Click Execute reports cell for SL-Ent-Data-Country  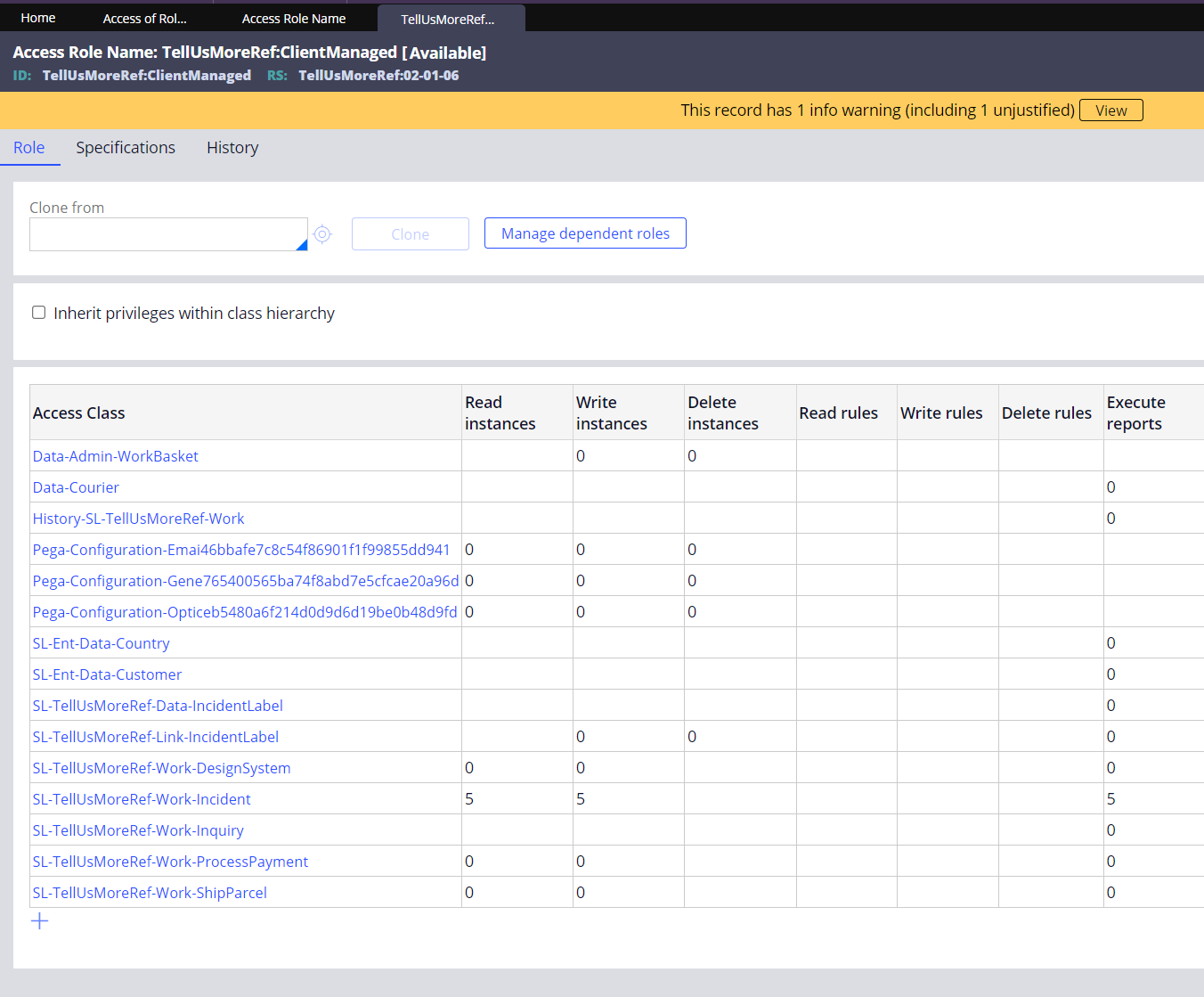pyautogui.click(x=1154, y=643)
